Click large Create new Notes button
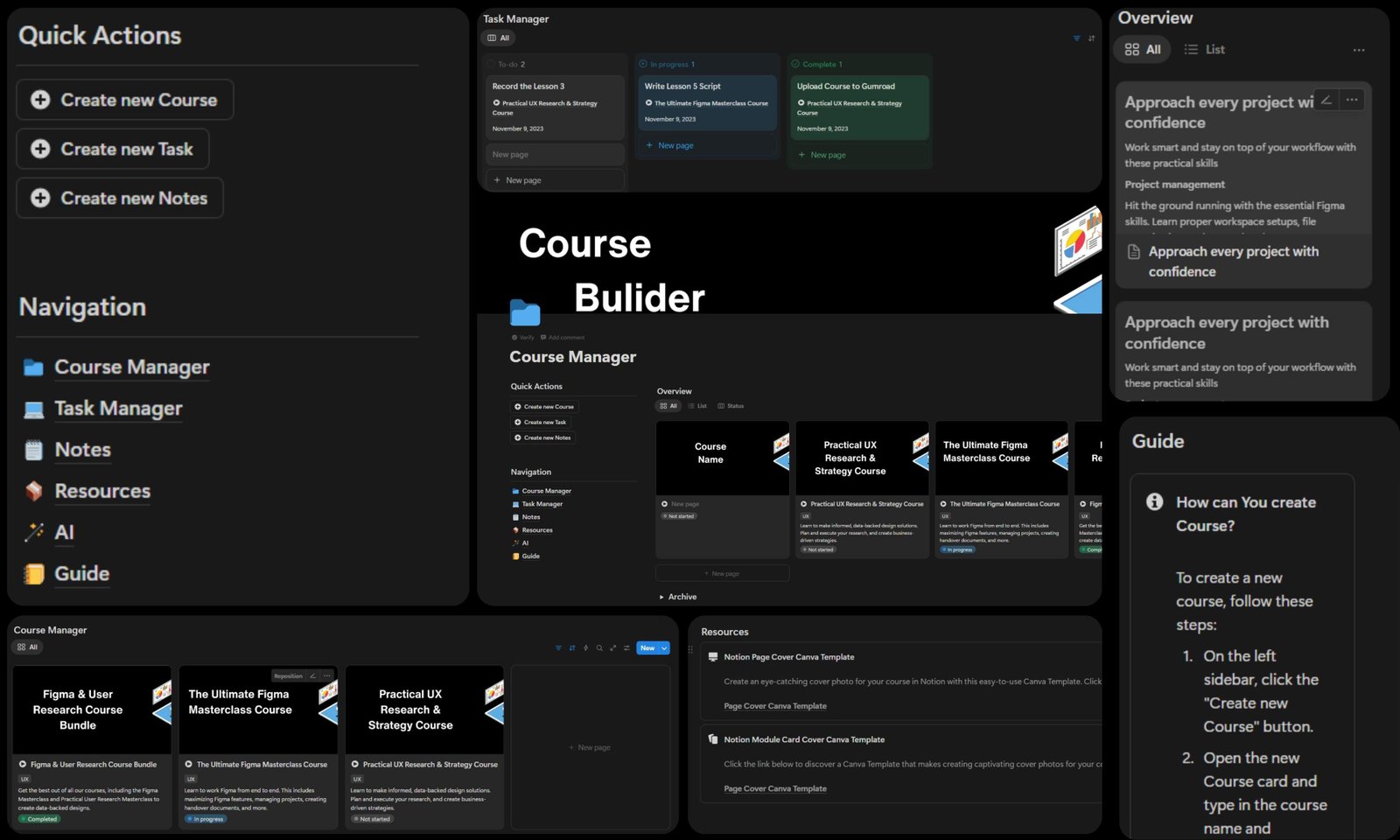Screen dimensions: 1400x840 click(x=120, y=198)
